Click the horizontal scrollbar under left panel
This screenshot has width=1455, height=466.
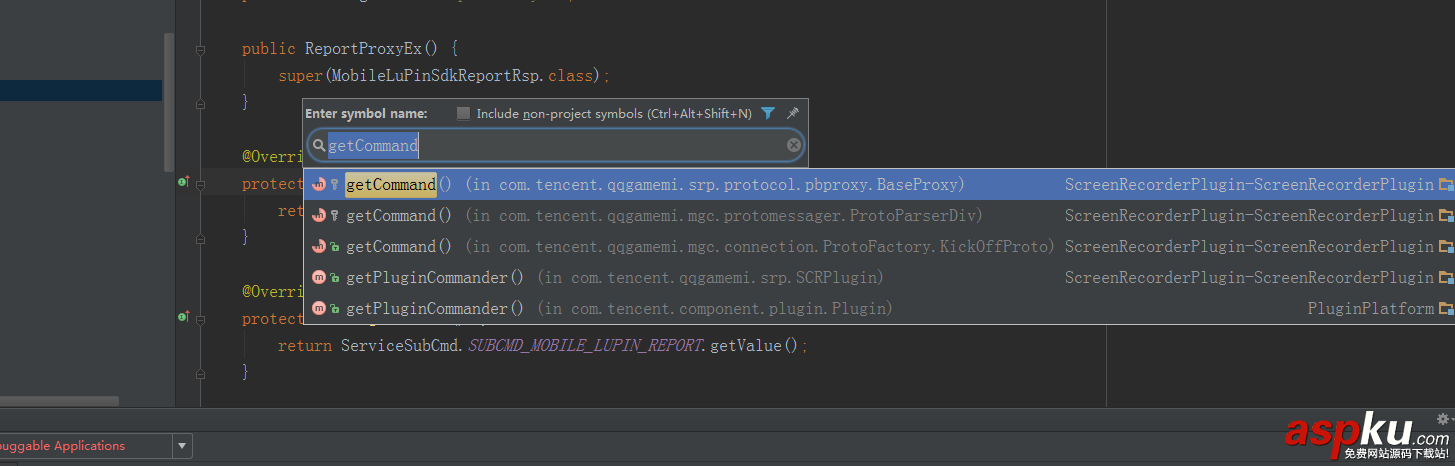click(60, 401)
